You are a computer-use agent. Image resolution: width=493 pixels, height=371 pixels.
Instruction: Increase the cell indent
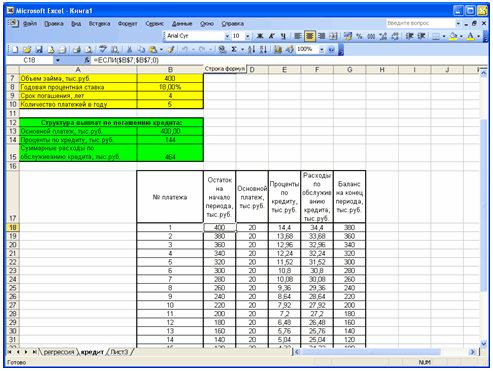421,36
